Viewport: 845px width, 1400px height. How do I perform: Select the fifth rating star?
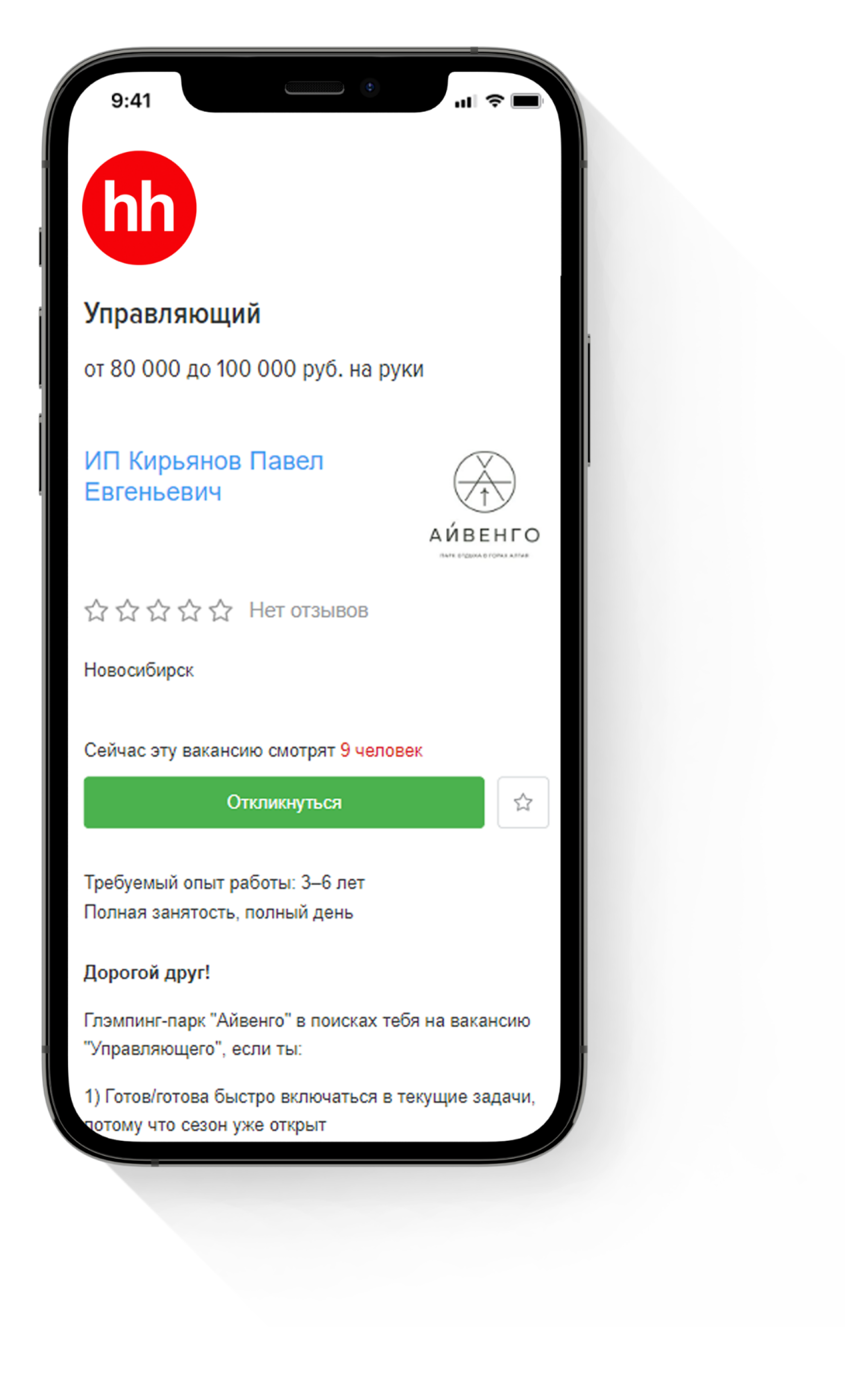[x=220, y=610]
